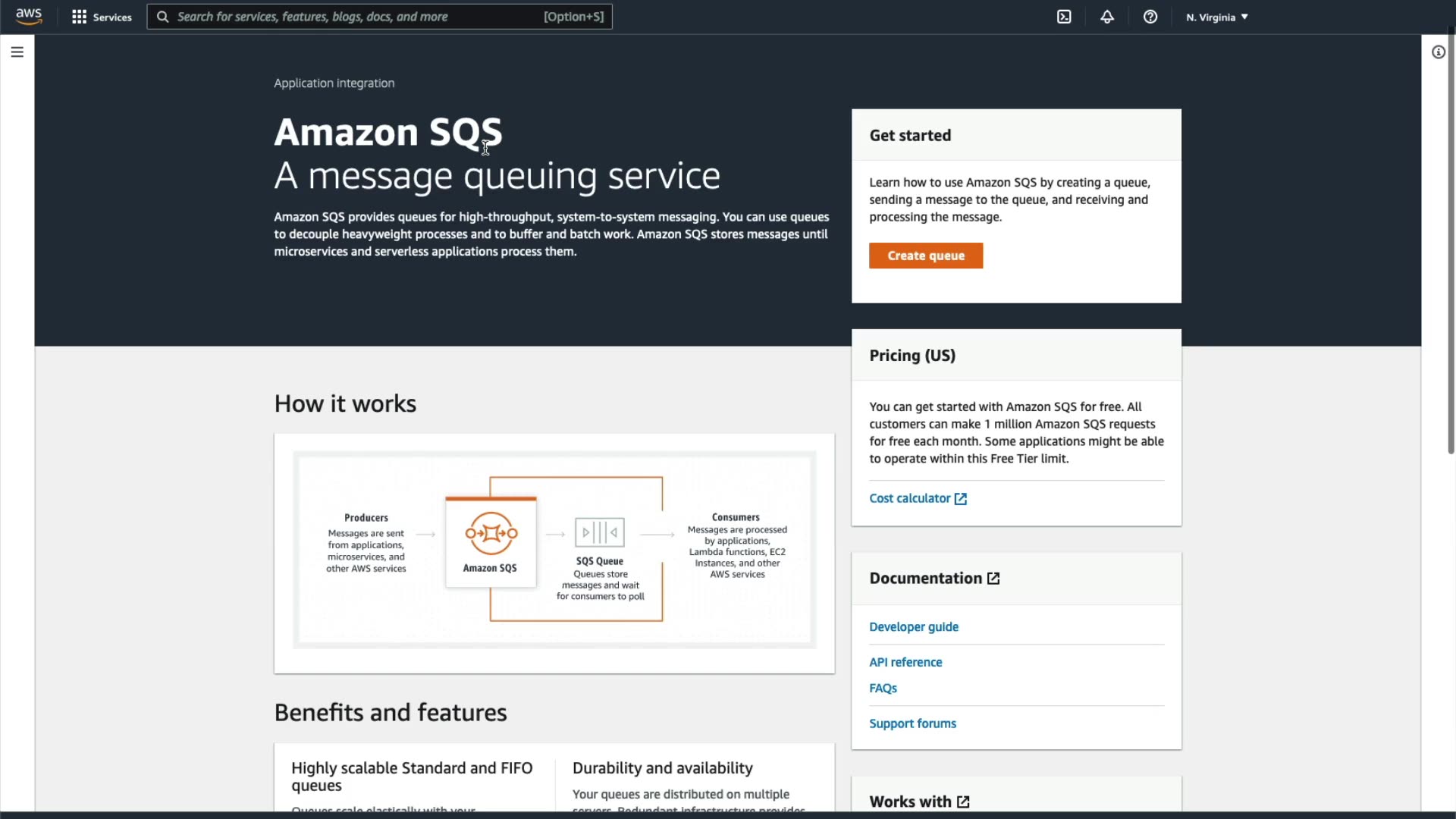Open the Developer guide link

(x=913, y=626)
